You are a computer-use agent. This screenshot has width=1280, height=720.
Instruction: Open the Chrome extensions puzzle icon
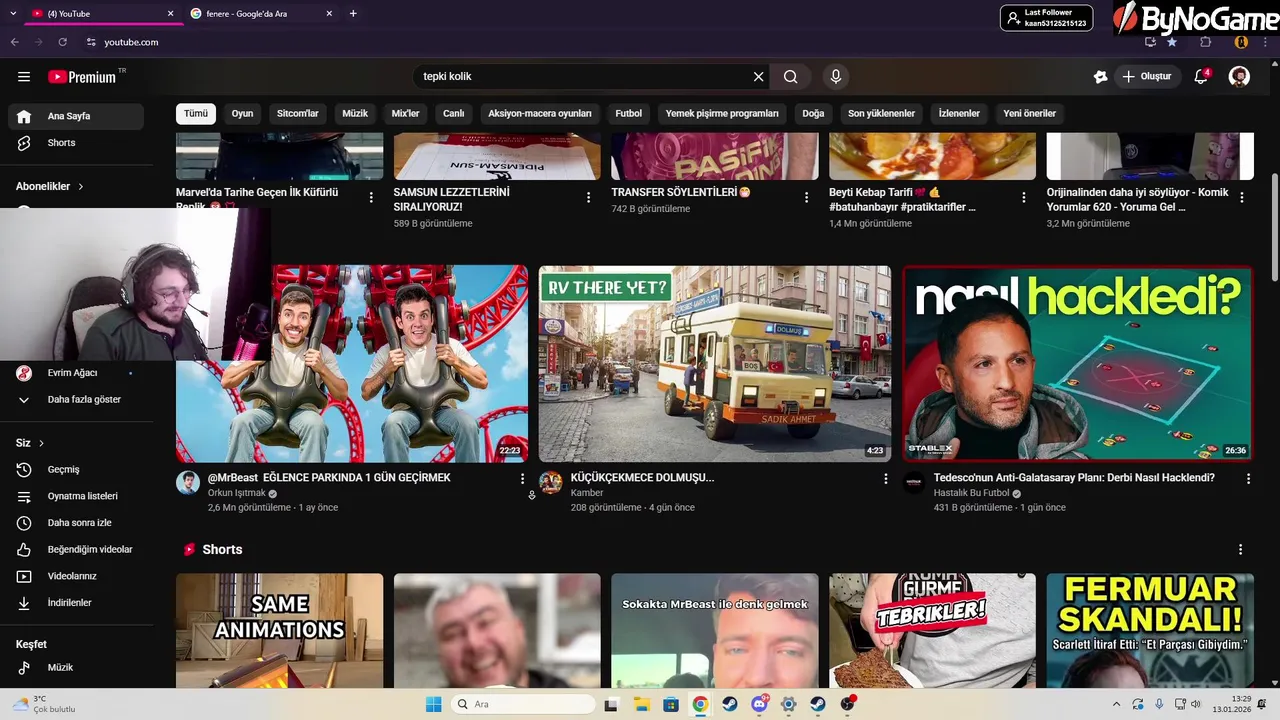click(x=1205, y=42)
